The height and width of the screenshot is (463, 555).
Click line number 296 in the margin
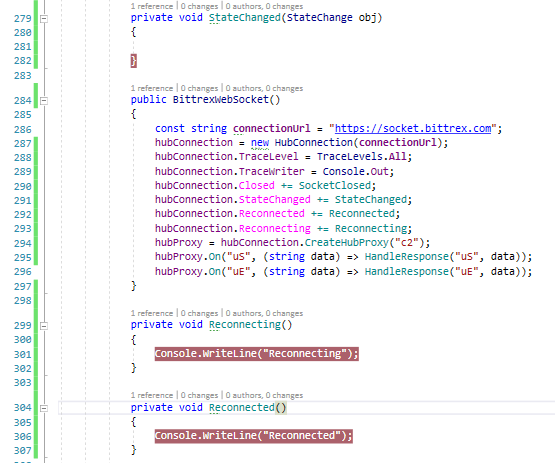point(23,271)
